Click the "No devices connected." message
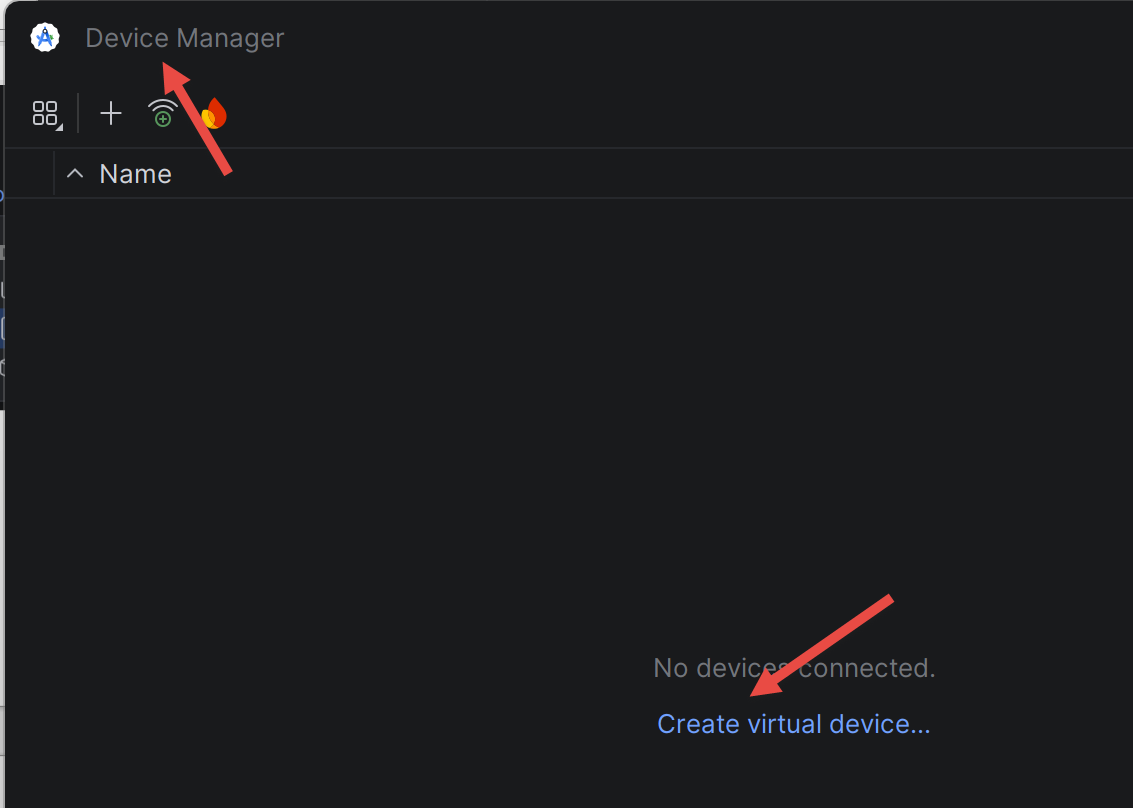Viewport: 1133px width, 808px height. click(794, 668)
